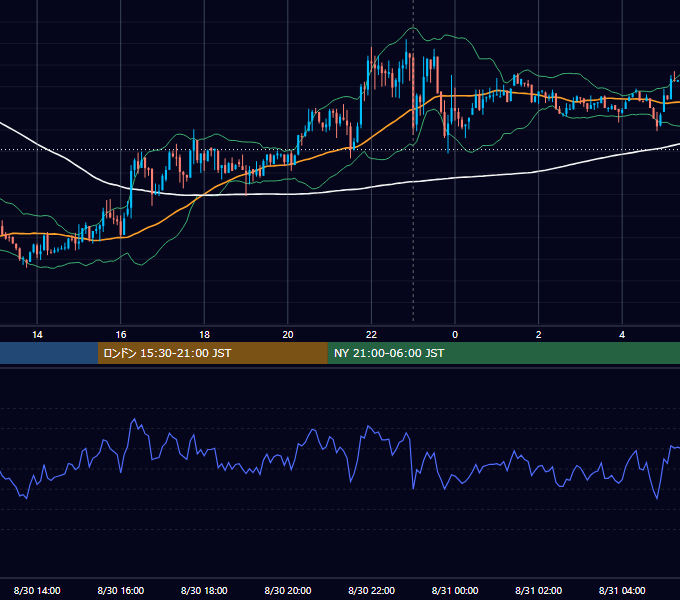The image size is (680, 600).
Task: Click the 8/31 00:00 date label
Action: click(x=455, y=590)
